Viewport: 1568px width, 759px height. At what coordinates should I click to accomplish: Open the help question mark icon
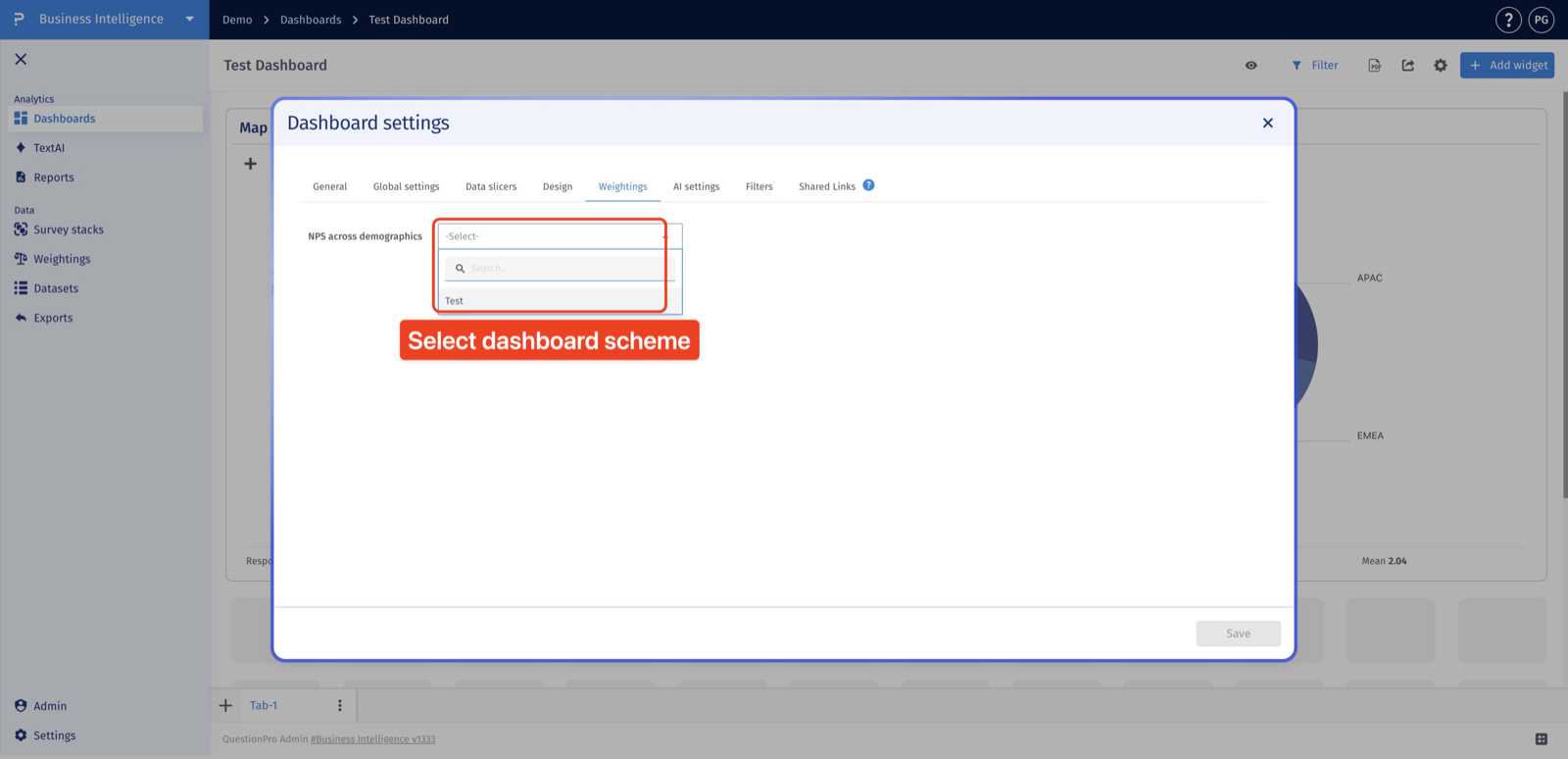[1508, 20]
